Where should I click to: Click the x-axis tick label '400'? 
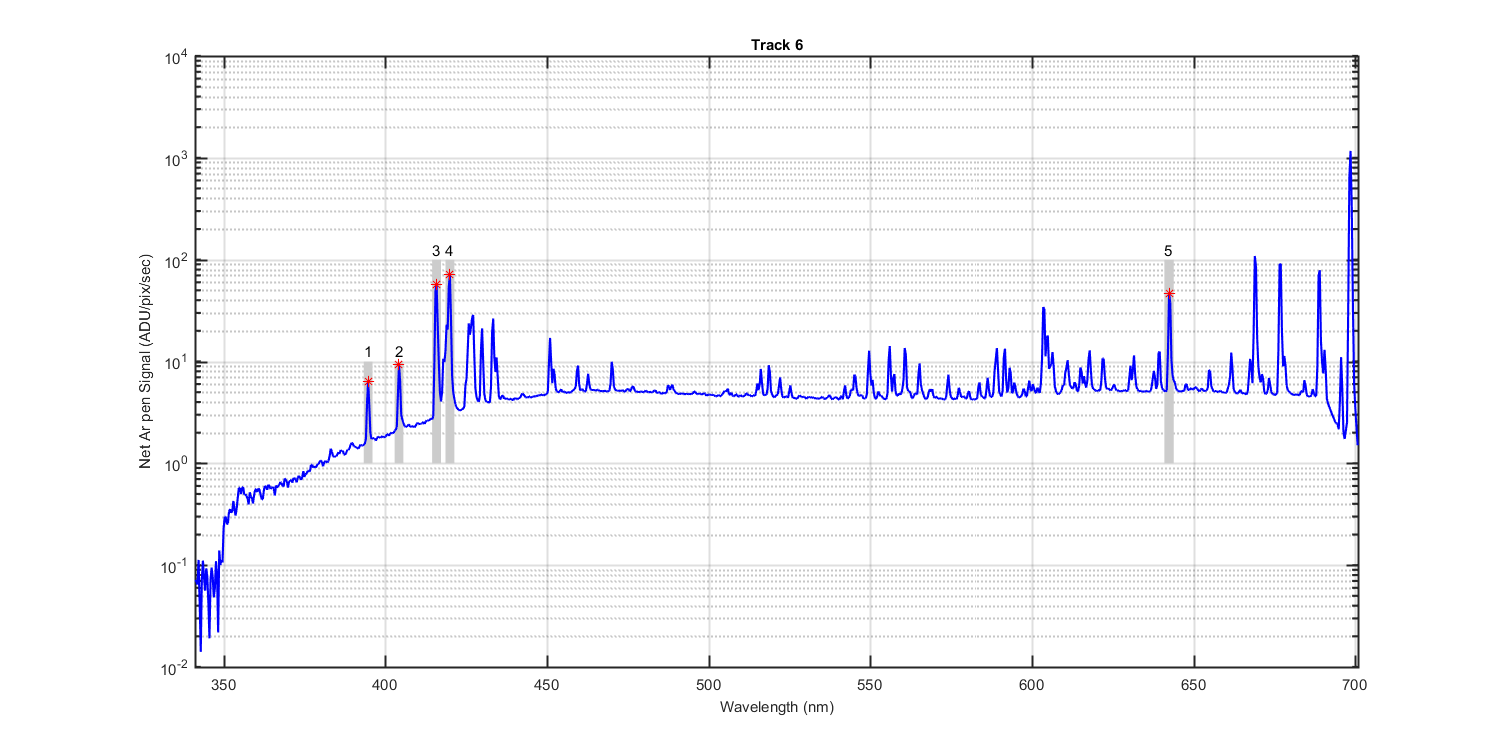click(386, 685)
